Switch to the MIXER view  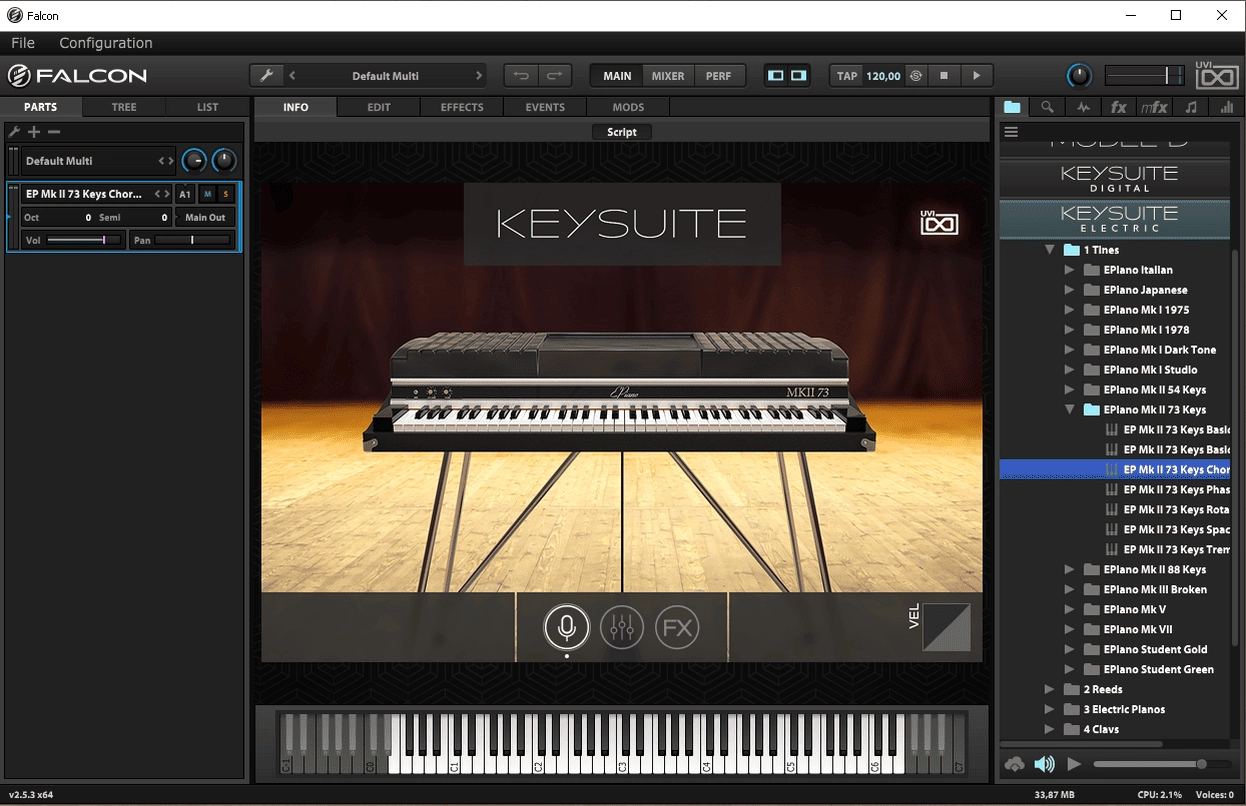[x=668, y=75]
